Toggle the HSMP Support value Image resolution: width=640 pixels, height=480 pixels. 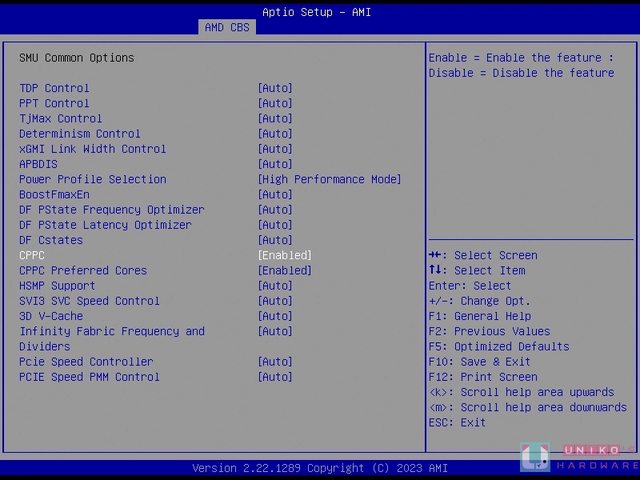(275, 286)
